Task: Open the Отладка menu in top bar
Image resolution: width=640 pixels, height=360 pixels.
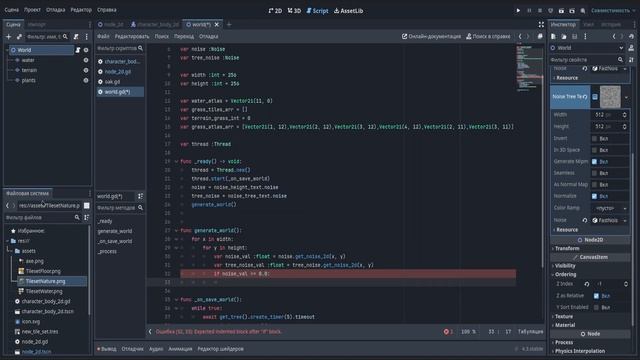Action: [56, 10]
